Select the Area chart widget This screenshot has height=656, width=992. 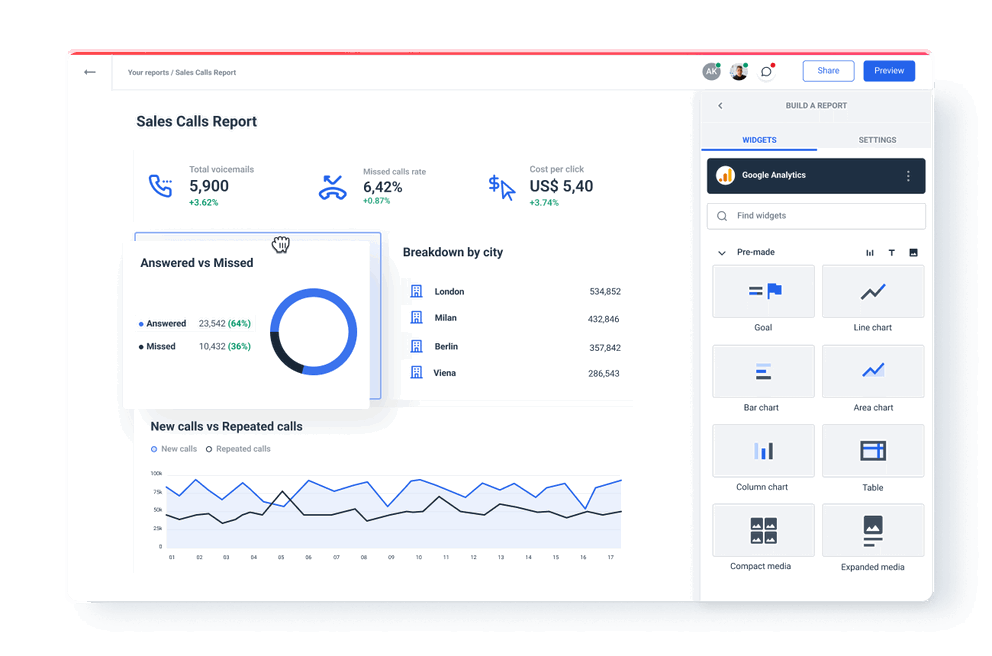[x=872, y=371]
